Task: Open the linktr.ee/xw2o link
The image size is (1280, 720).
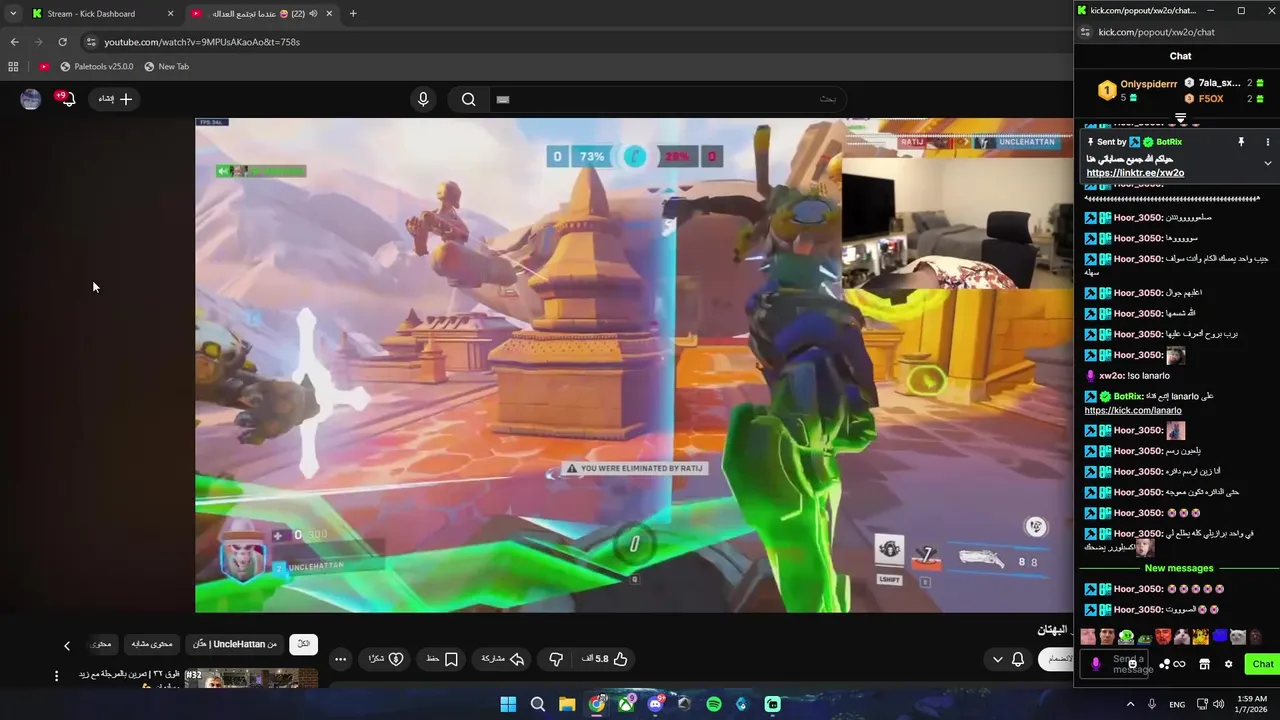Action: click(x=1135, y=173)
